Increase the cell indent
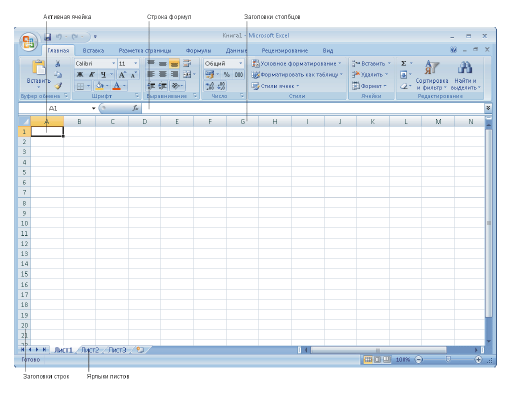This screenshot has width=522, height=399. coord(162,86)
